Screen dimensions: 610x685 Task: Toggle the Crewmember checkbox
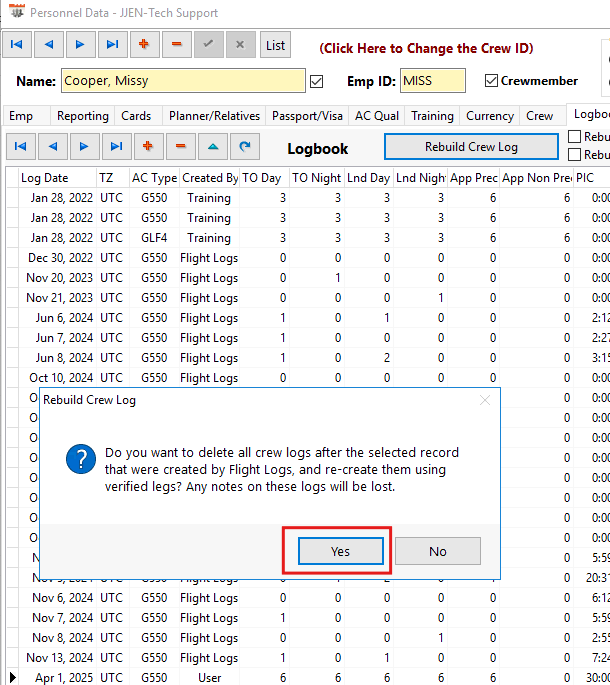click(x=491, y=81)
